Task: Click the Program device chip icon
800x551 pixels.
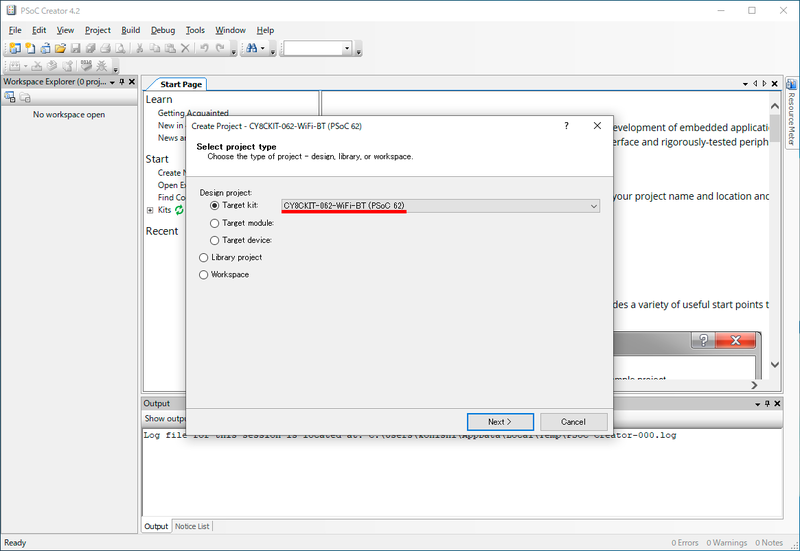Action: click(86, 65)
